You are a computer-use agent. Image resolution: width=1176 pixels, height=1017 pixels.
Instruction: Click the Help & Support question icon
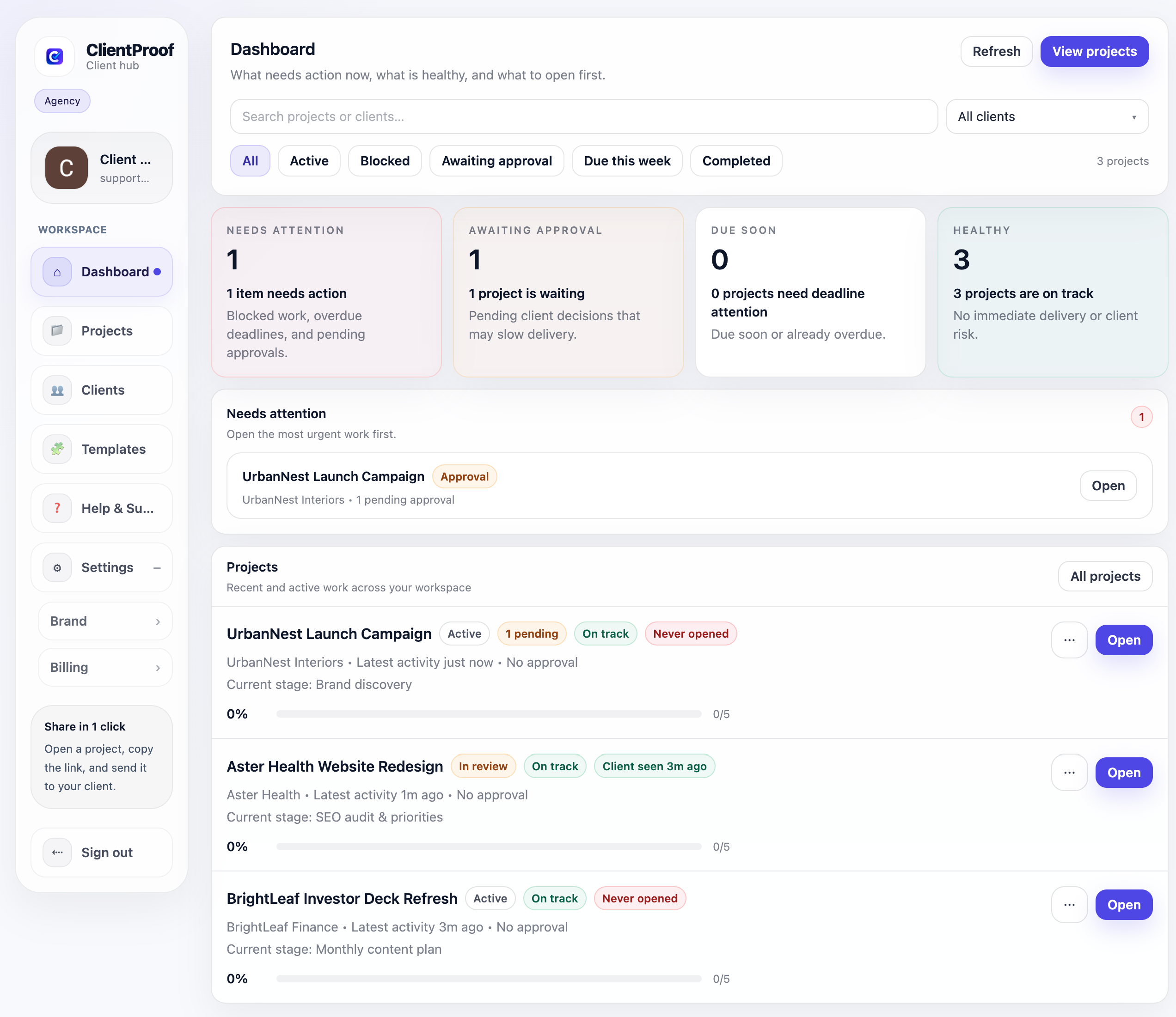(57, 508)
